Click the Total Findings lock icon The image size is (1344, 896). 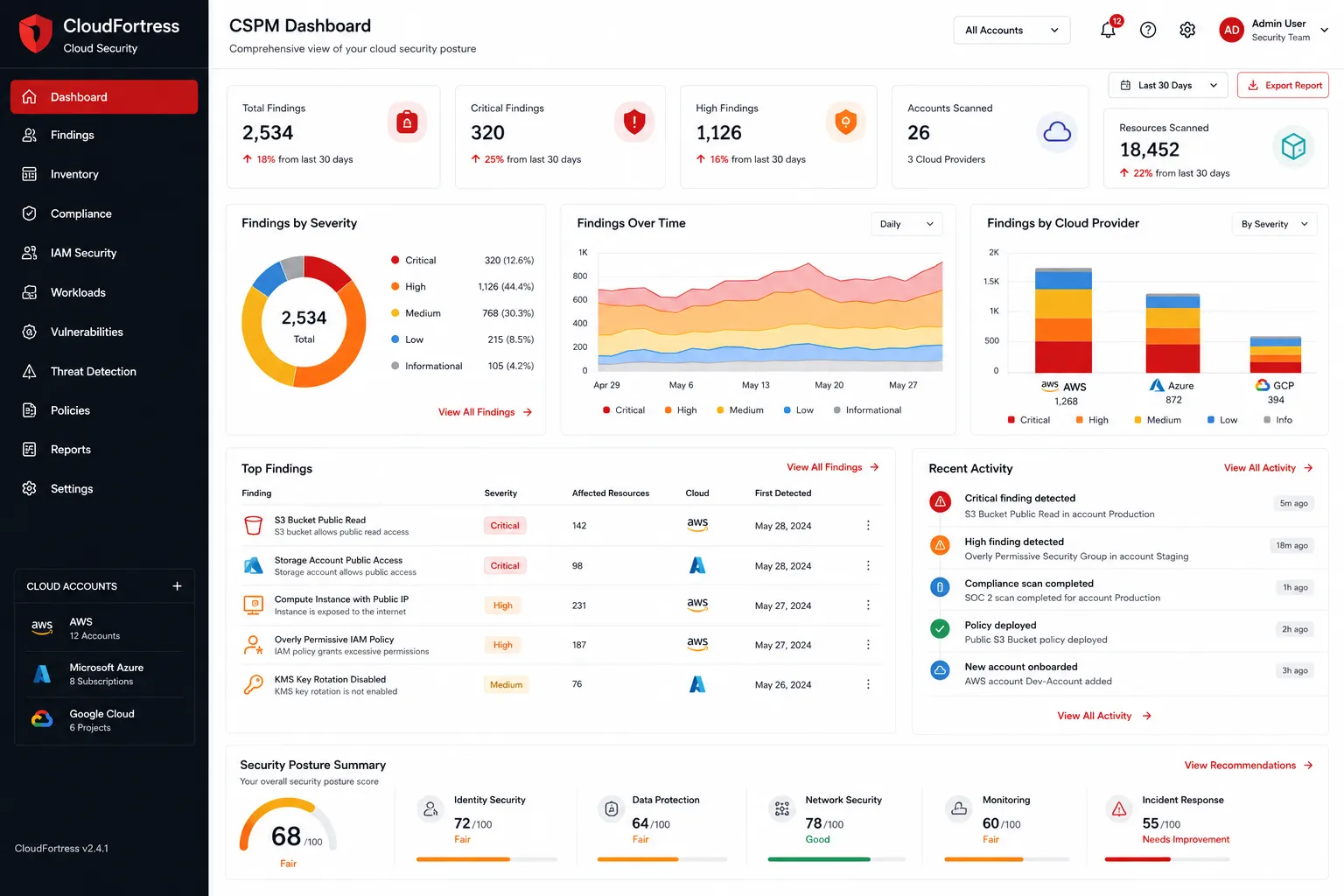point(407,122)
